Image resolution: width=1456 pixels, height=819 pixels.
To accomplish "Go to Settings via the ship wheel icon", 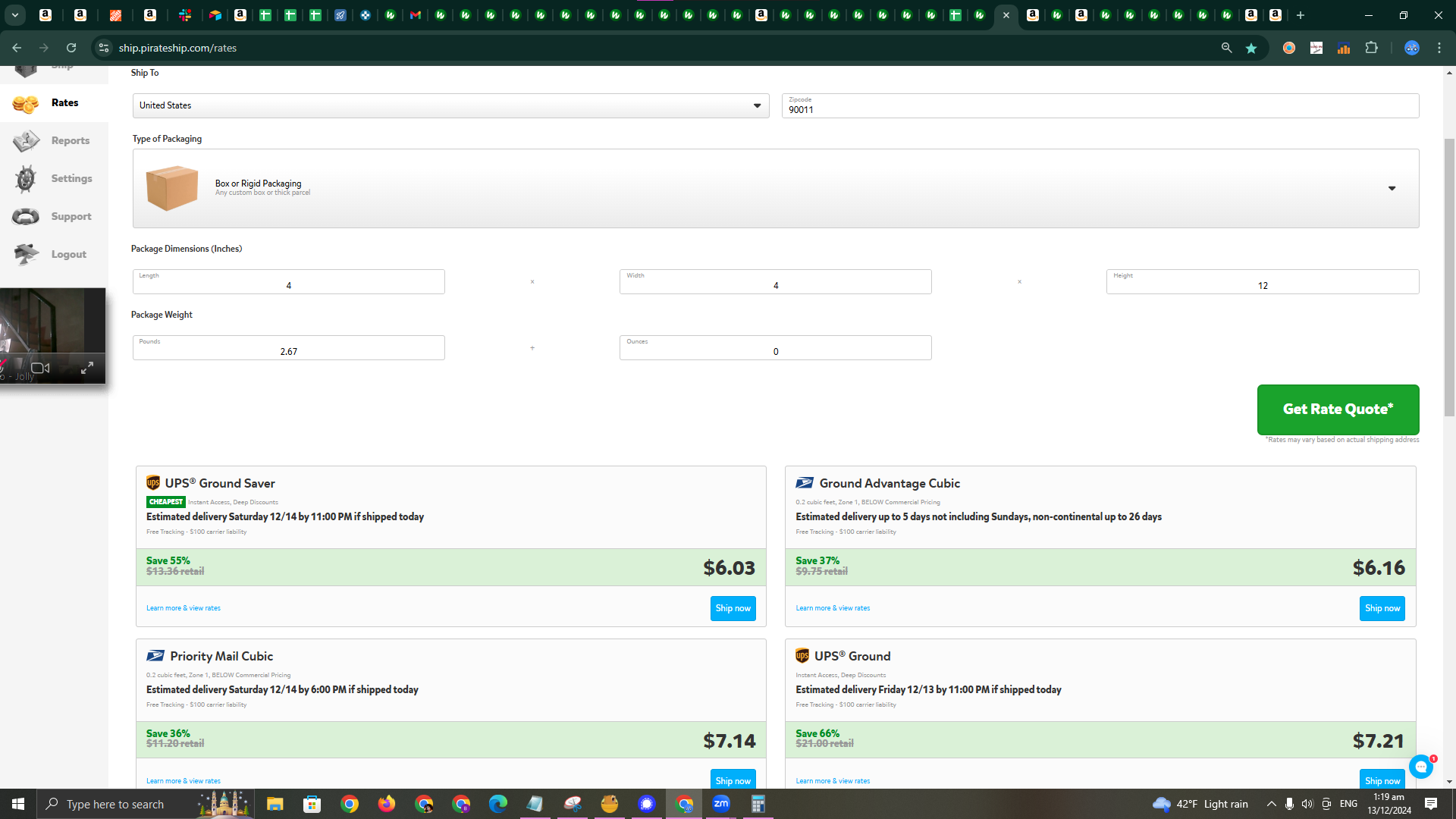I will click(x=26, y=179).
